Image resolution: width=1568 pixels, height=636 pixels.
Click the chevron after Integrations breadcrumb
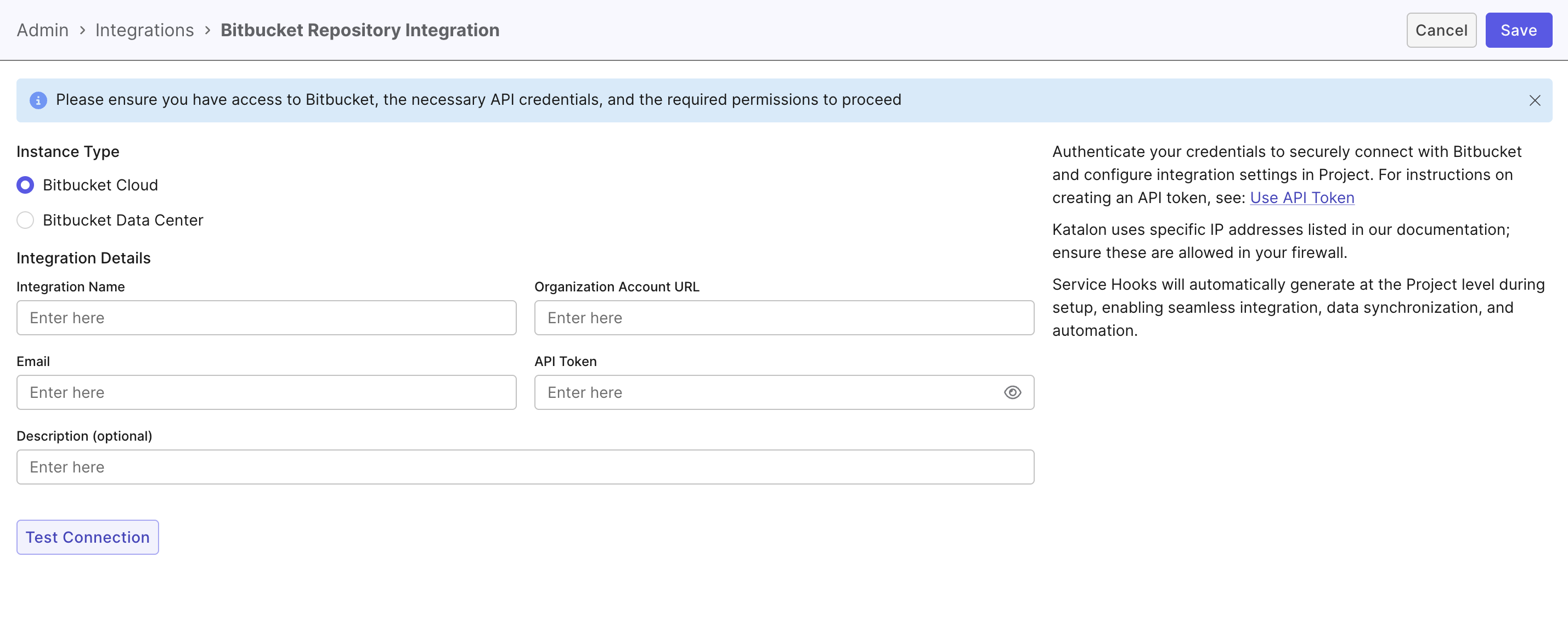point(207,30)
